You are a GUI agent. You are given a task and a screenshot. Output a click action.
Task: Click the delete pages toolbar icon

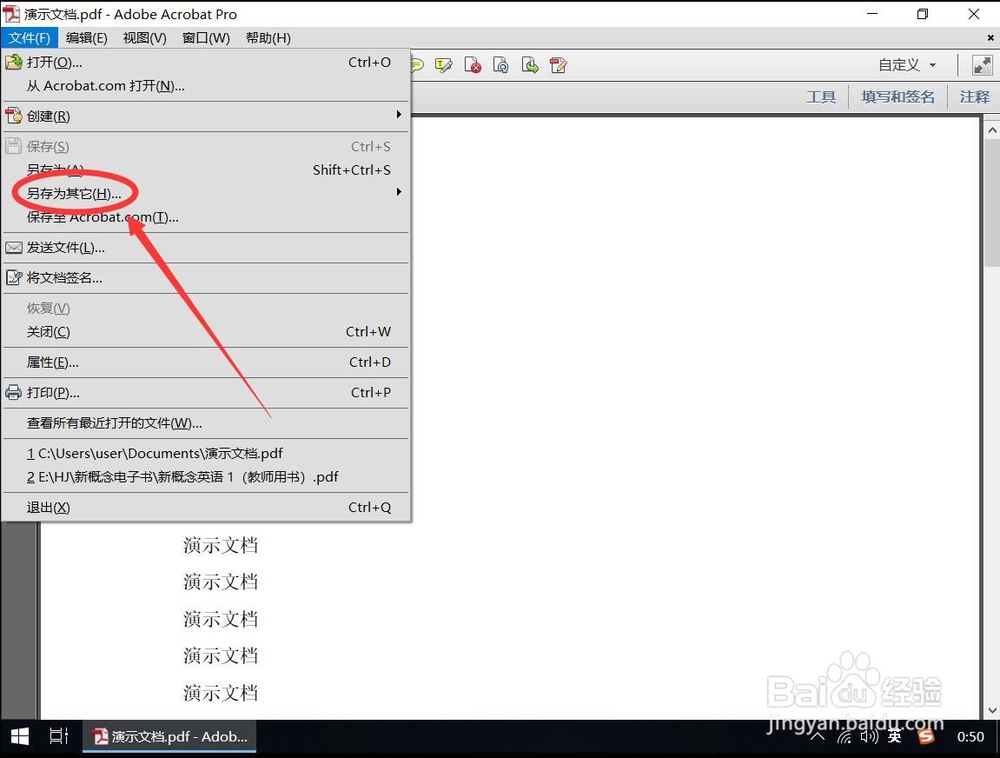point(473,64)
